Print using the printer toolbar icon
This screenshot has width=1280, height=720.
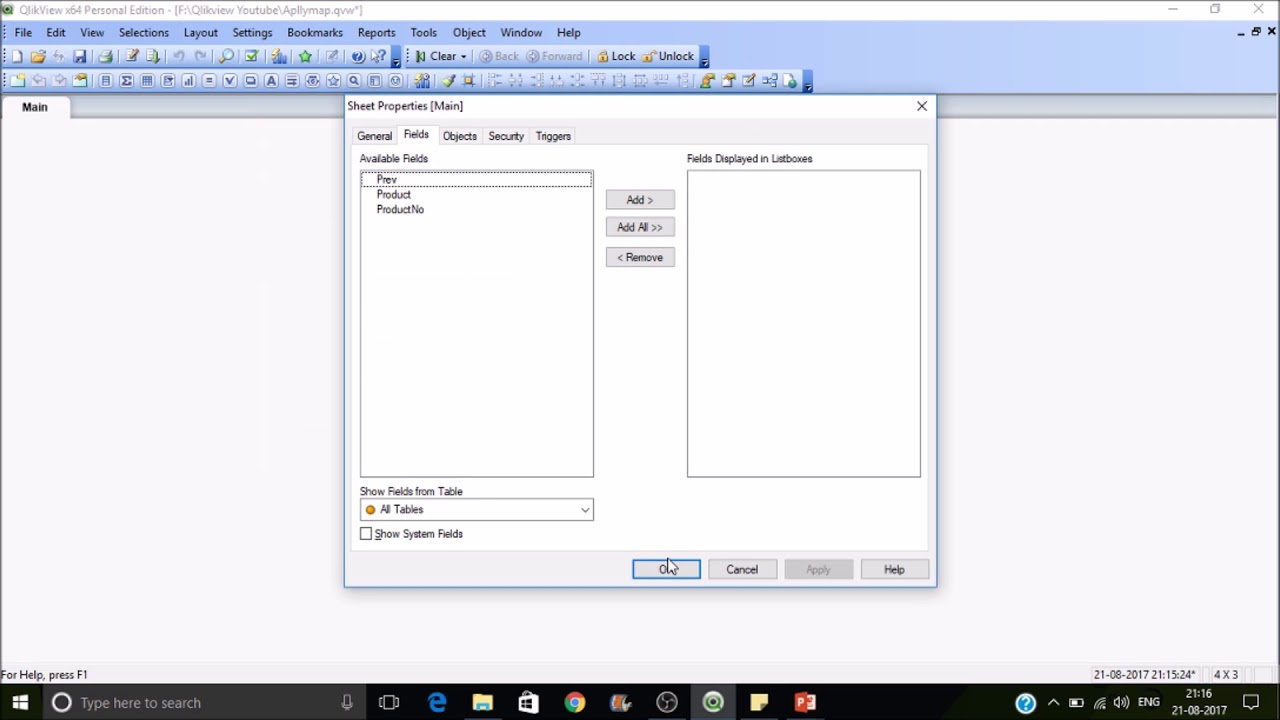[105, 56]
